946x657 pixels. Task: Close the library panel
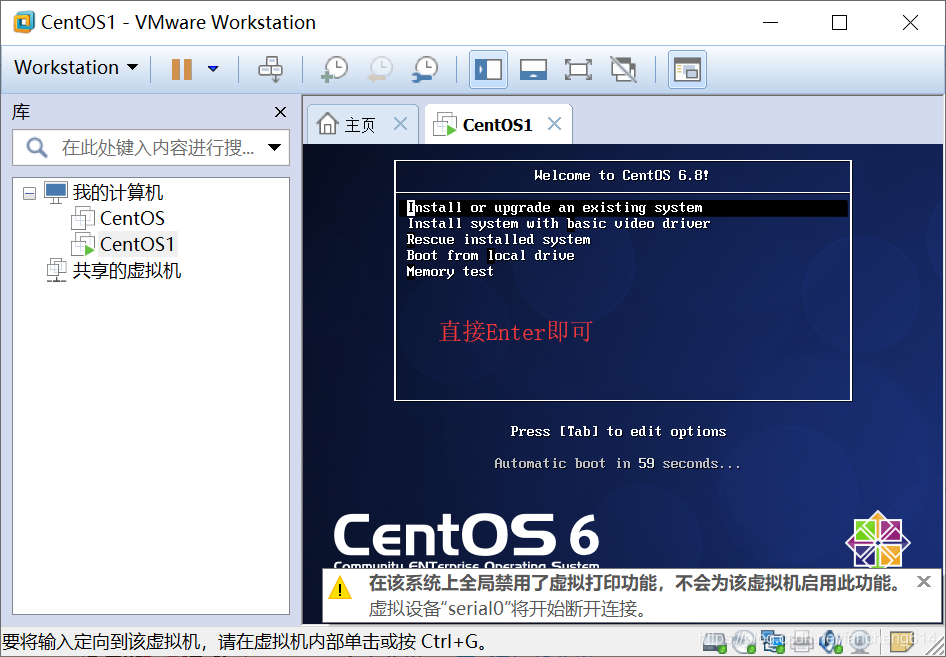(280, 112)
